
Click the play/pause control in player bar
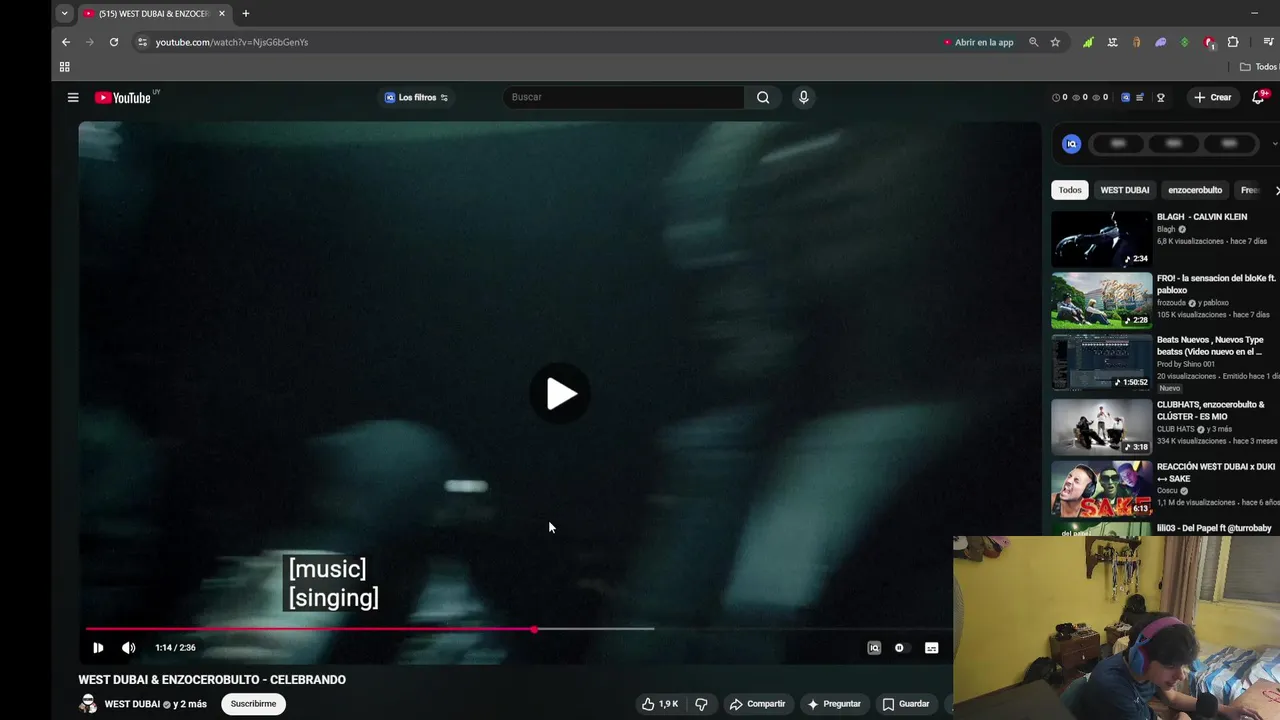98,648
